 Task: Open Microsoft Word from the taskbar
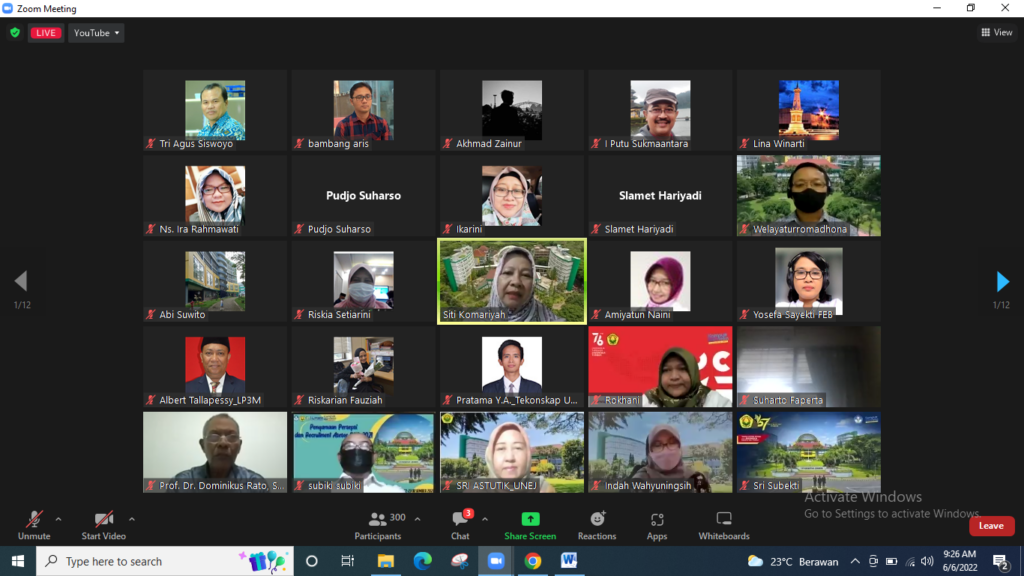(x=569, y=561)
